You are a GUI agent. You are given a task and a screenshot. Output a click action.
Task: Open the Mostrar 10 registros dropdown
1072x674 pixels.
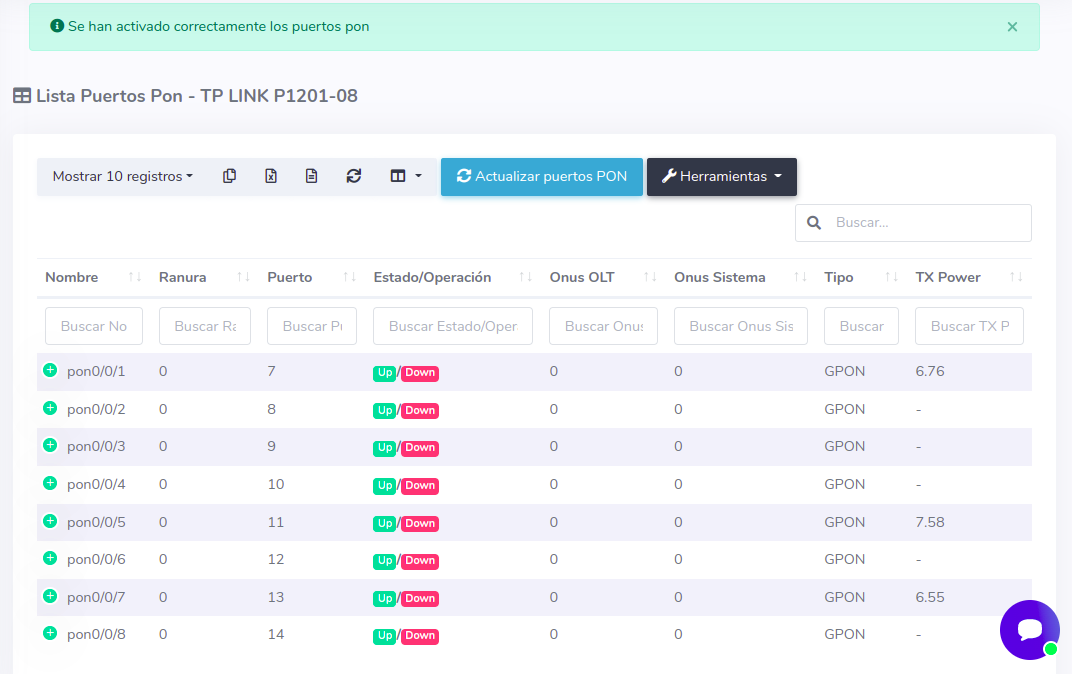click(x=122, y=176)
